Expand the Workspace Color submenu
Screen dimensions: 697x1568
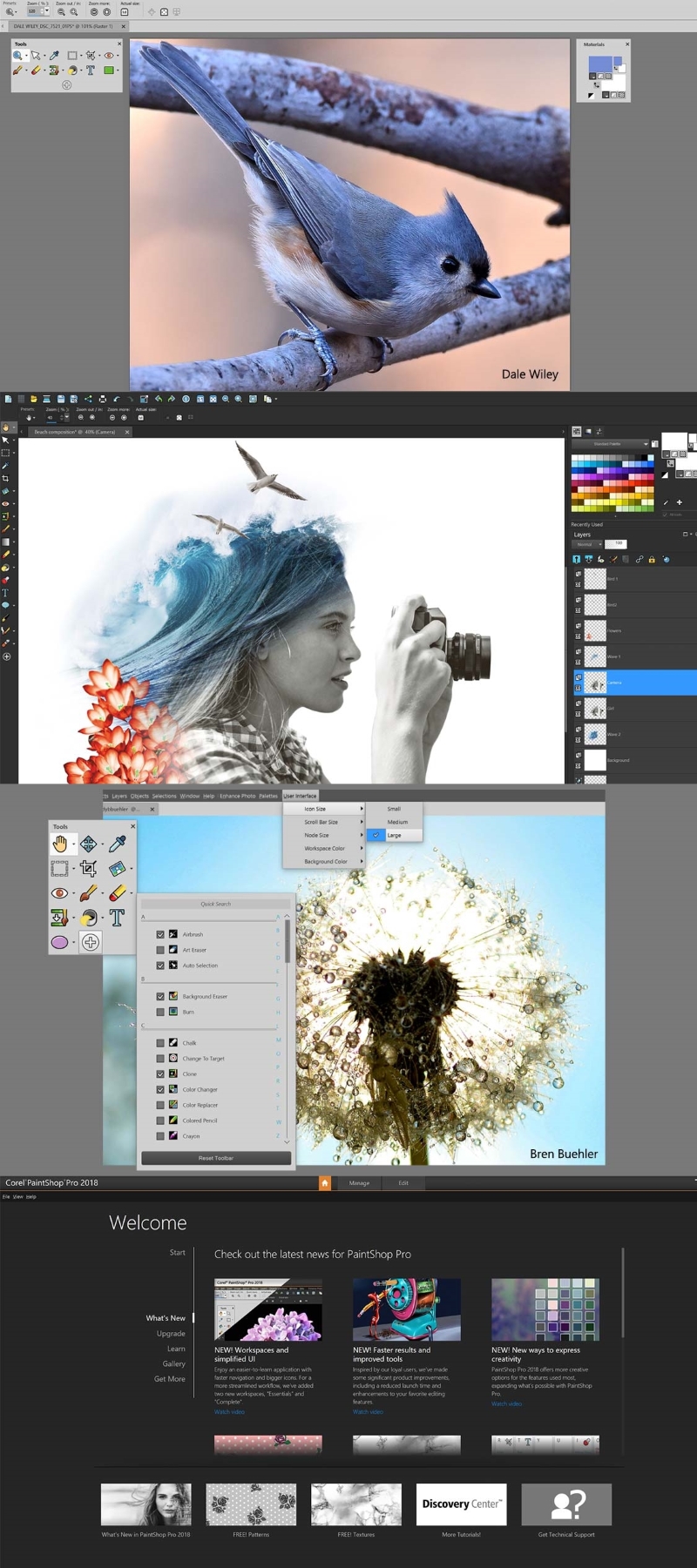[323, 848]
